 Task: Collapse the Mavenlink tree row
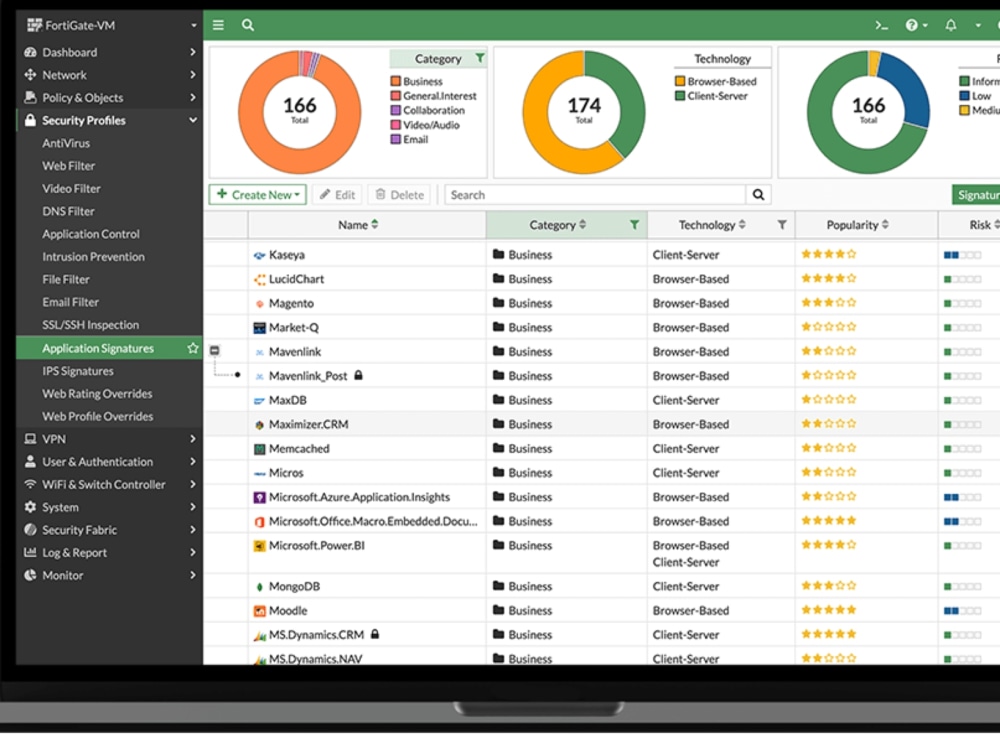click(215, 350)
